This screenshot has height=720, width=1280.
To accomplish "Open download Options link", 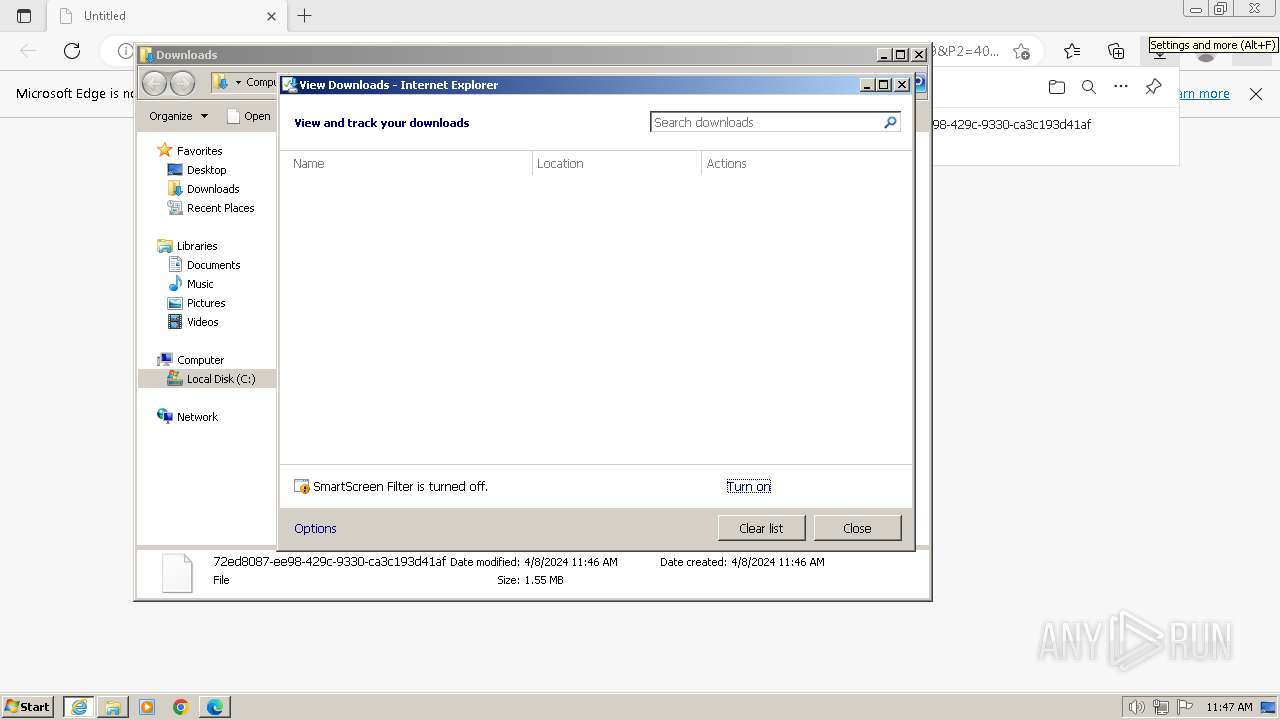I will (x=315, y=528).
